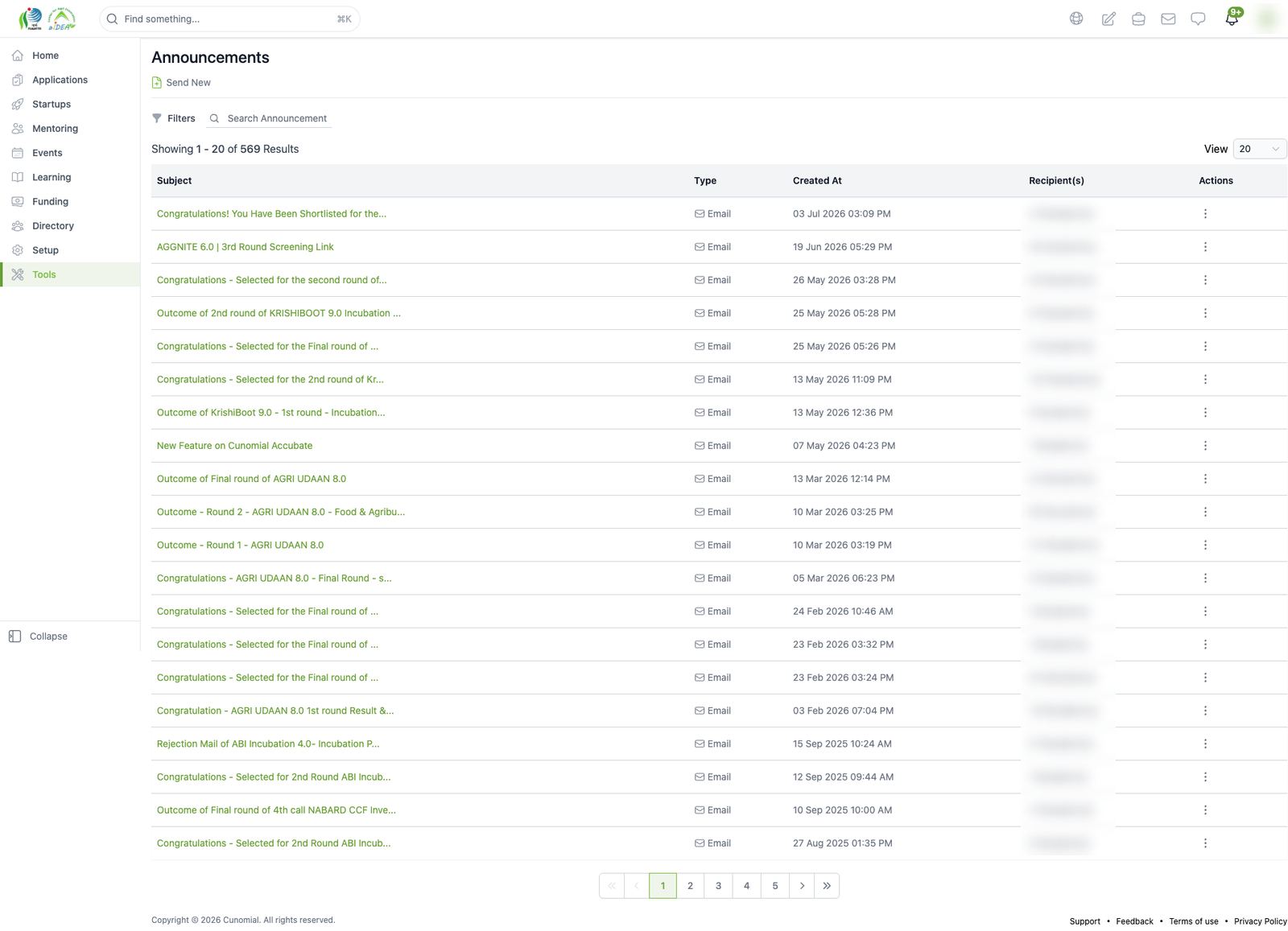Open actions menu for AGGNITE 6.0 row
The width and height of the screenshot is (1288, 931).
pyautogui.click(x=1205, y=247)
